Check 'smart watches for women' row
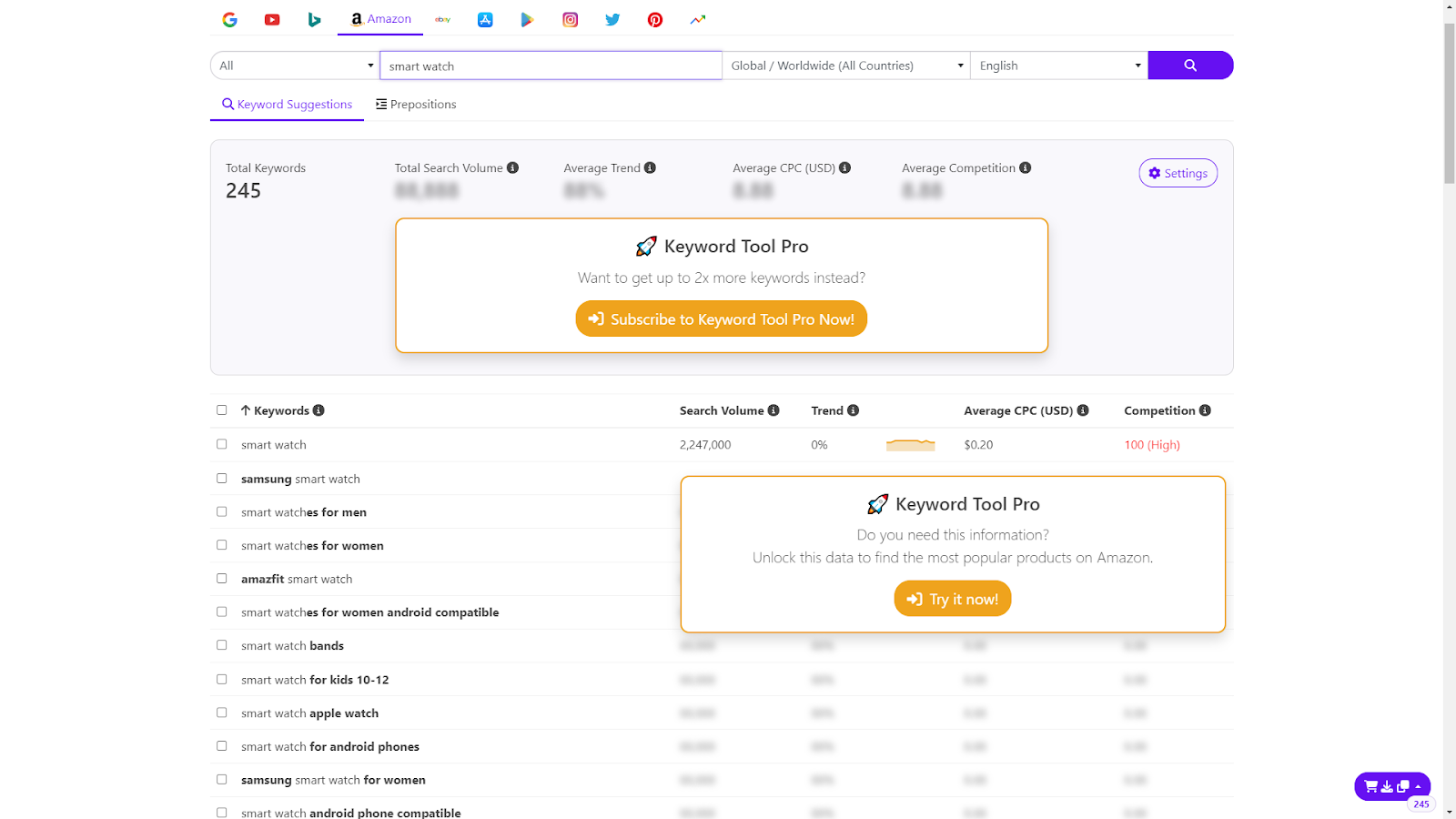 point(221,545)
